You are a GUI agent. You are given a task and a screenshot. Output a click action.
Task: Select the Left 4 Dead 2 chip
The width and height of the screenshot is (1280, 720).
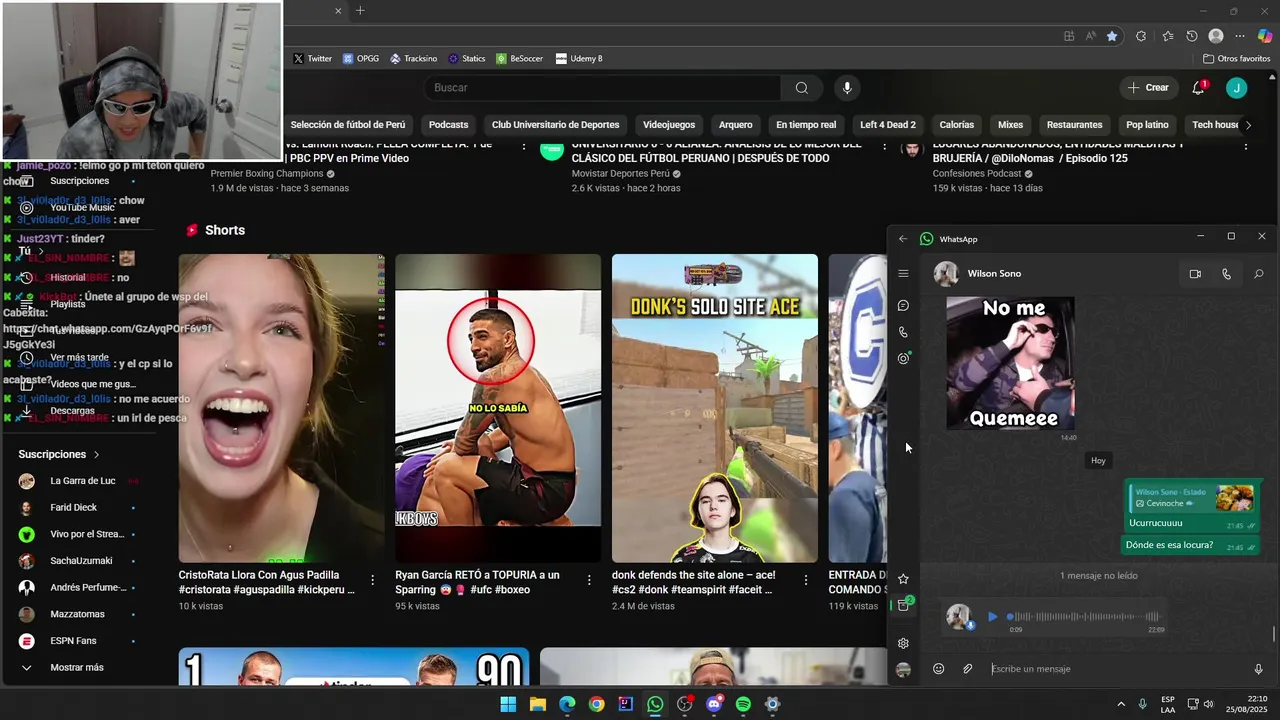888,125
